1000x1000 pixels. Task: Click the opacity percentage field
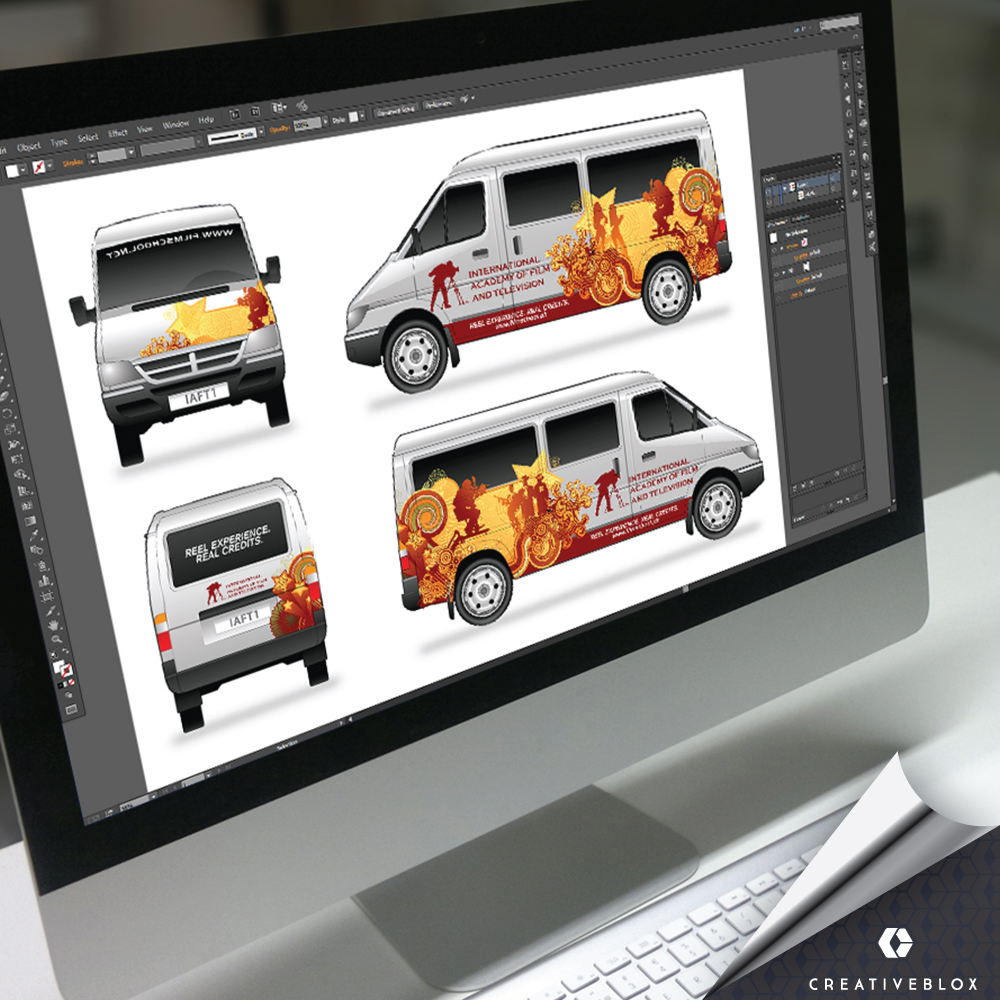coord(307,124)
